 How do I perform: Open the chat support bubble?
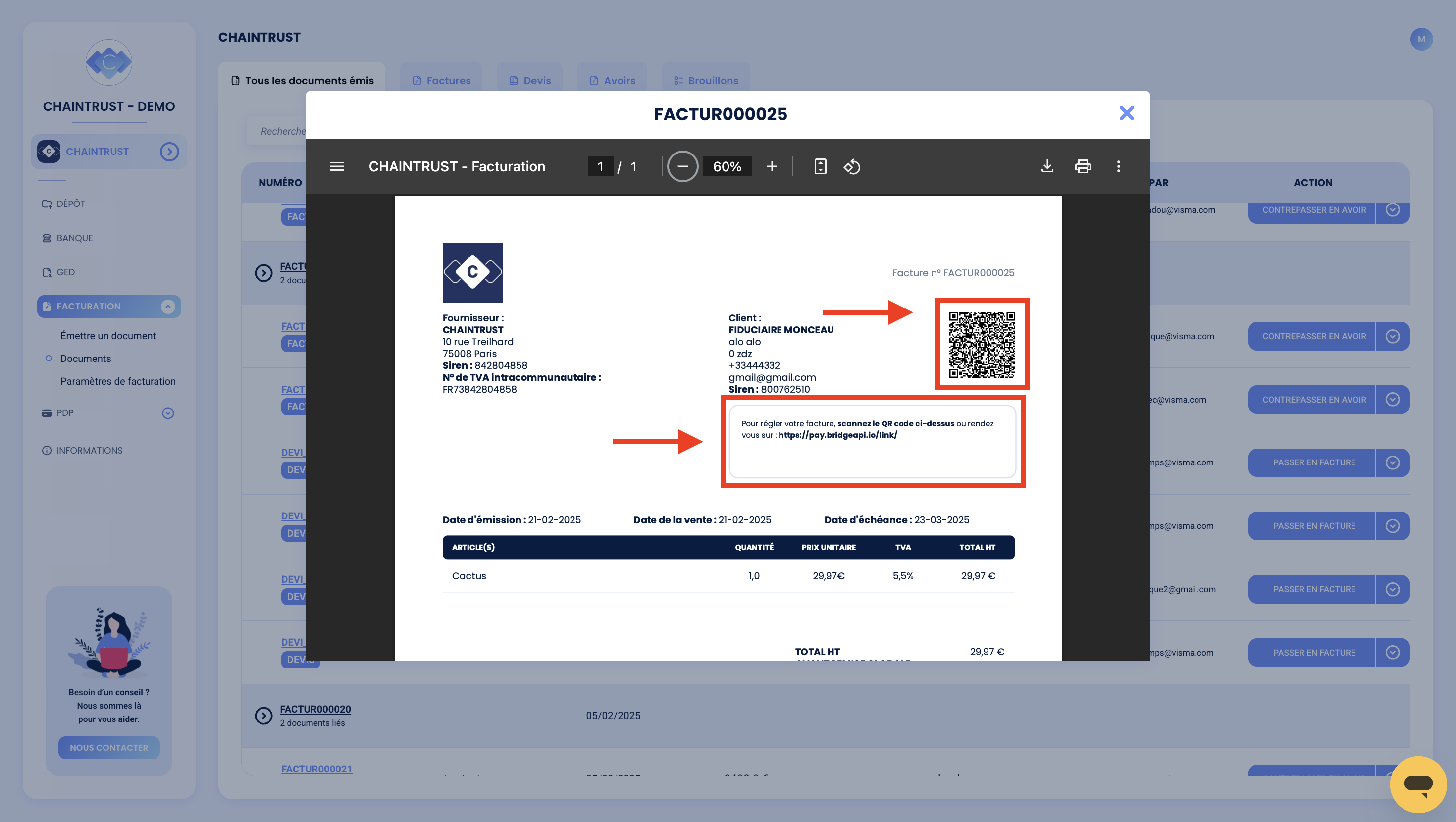(1418, 784)
